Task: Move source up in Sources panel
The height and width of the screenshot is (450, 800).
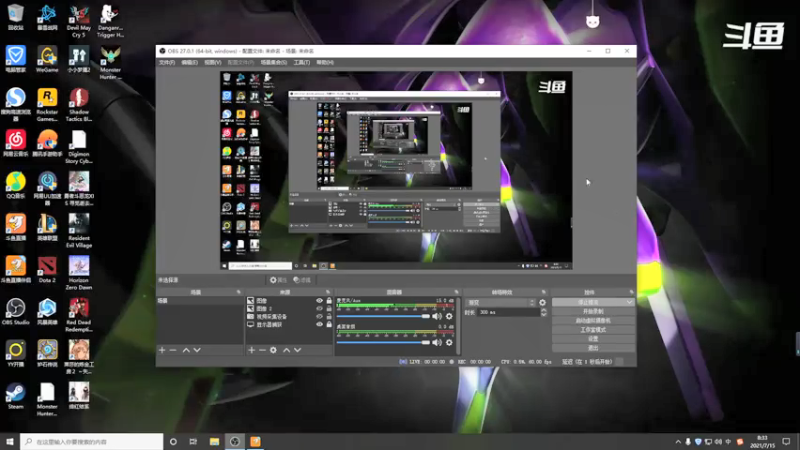Action: click(287, 350)
